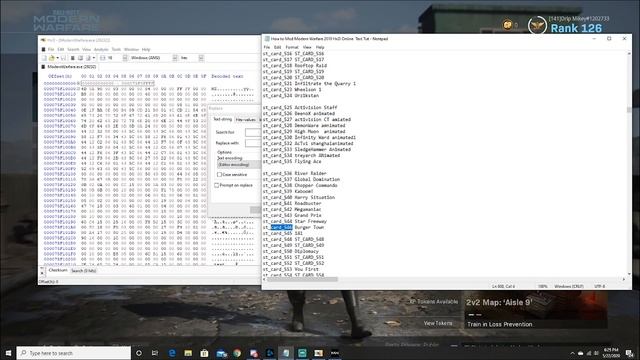Open Cortana from the taskbar

click(x=139, y=353)
